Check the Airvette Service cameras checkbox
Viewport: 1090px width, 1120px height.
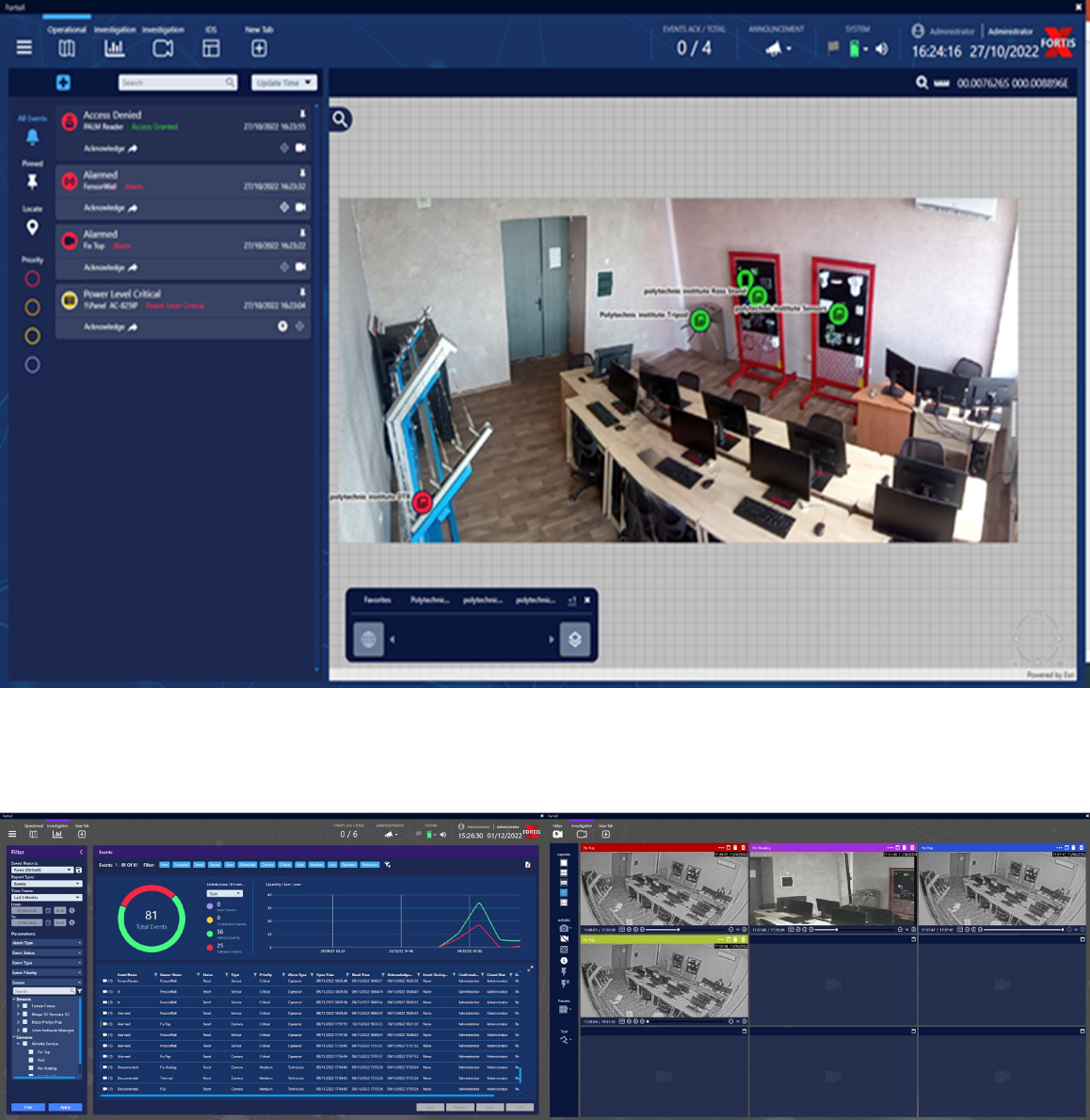[25, 1044]
